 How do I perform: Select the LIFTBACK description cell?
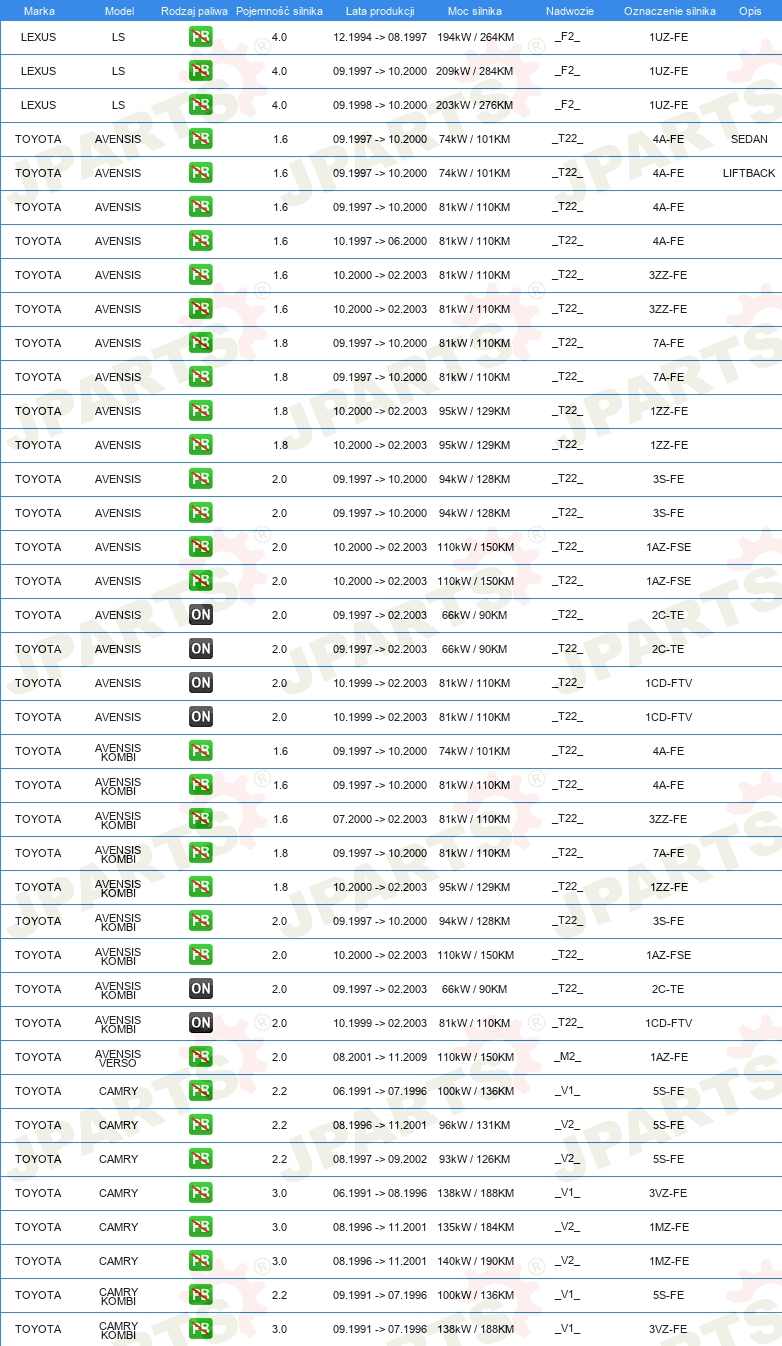749,173
